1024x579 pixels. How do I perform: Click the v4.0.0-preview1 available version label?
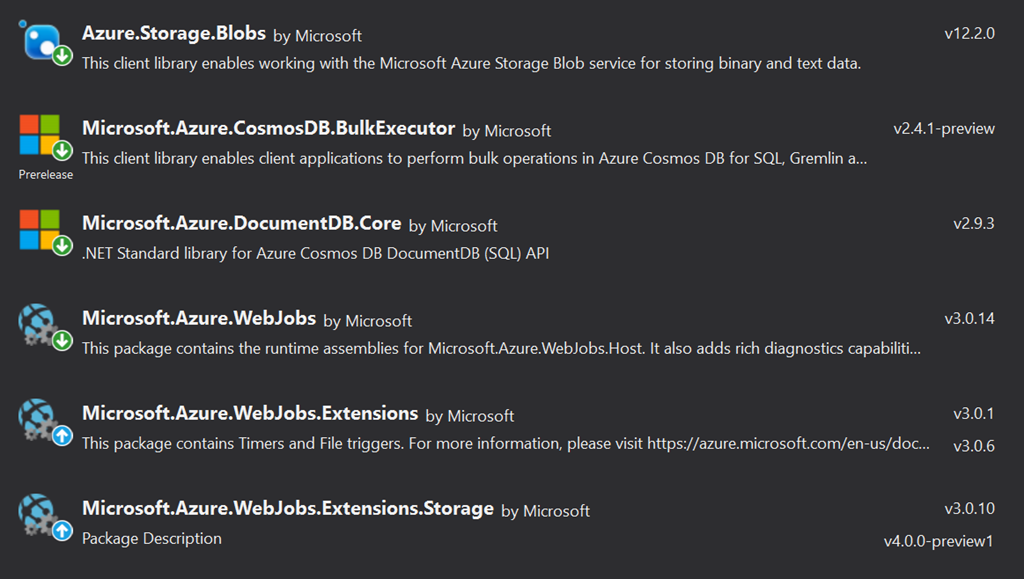(939, 541)
